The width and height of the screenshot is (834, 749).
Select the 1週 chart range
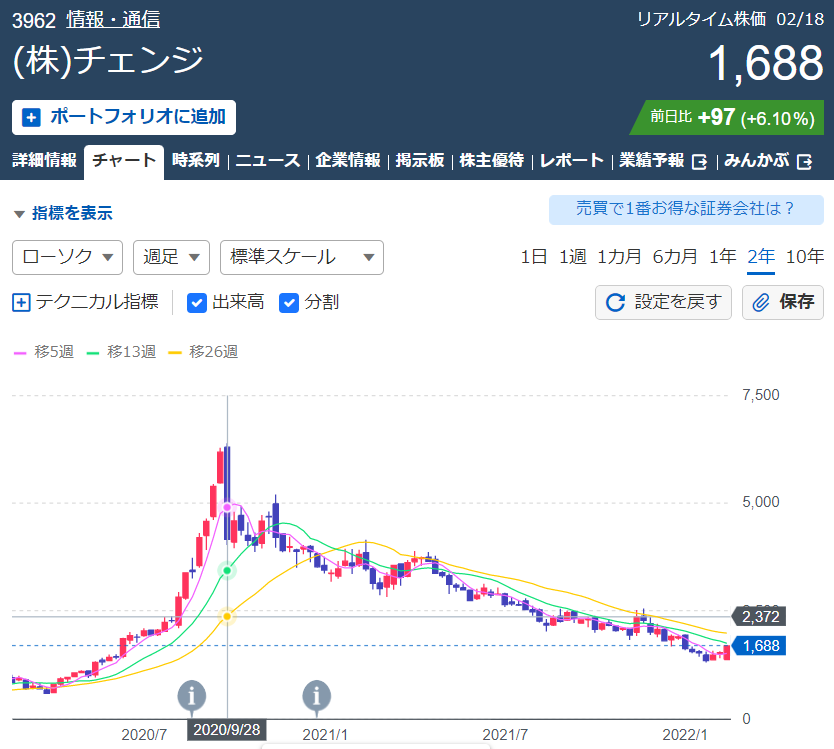click(x=572, y=257)
